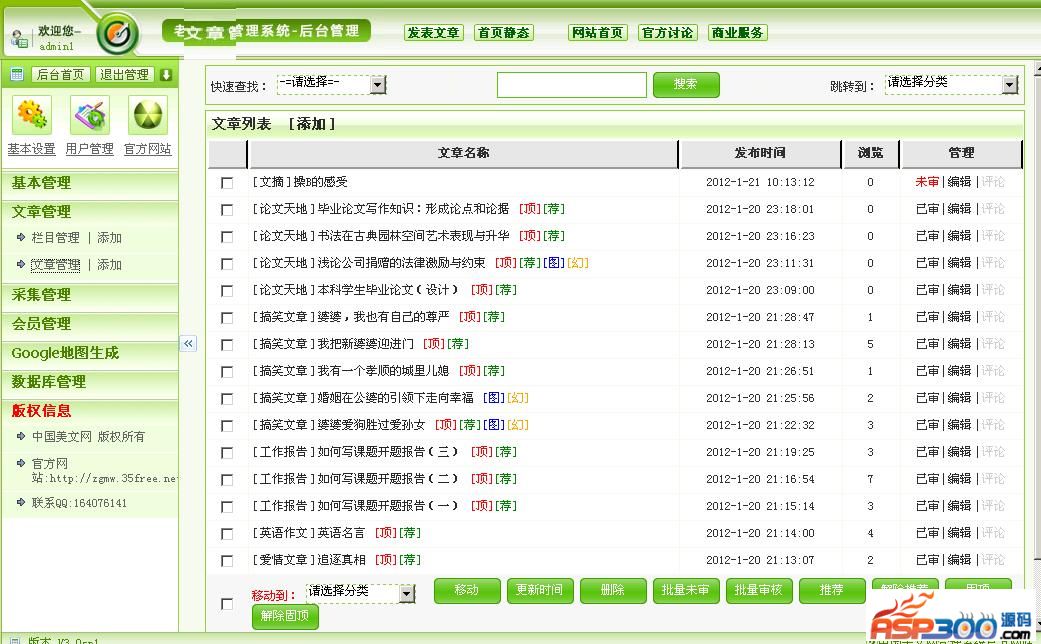Open the 基本设置 gear icon

click(31, 115)
